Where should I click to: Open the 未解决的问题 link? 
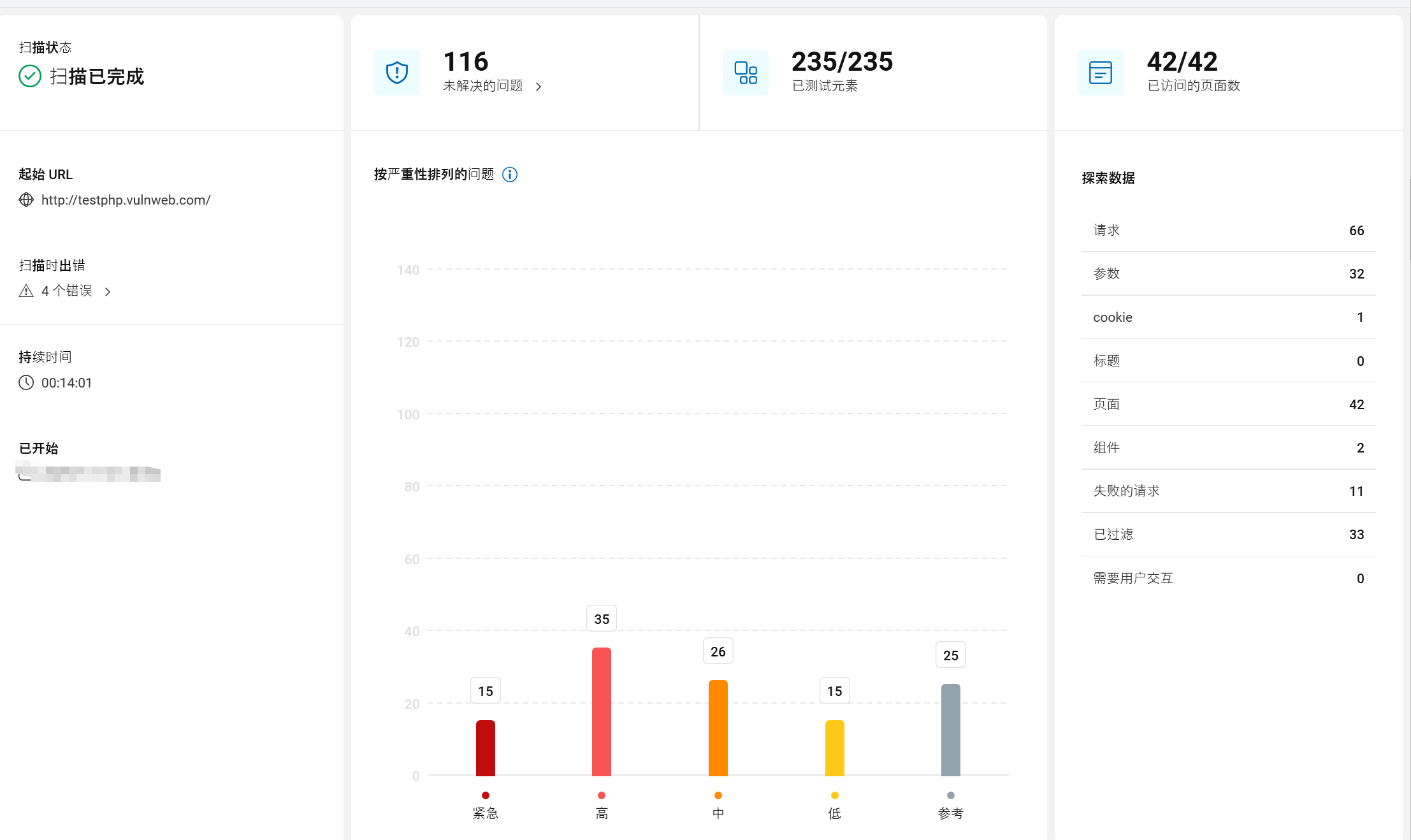point(482,86)
